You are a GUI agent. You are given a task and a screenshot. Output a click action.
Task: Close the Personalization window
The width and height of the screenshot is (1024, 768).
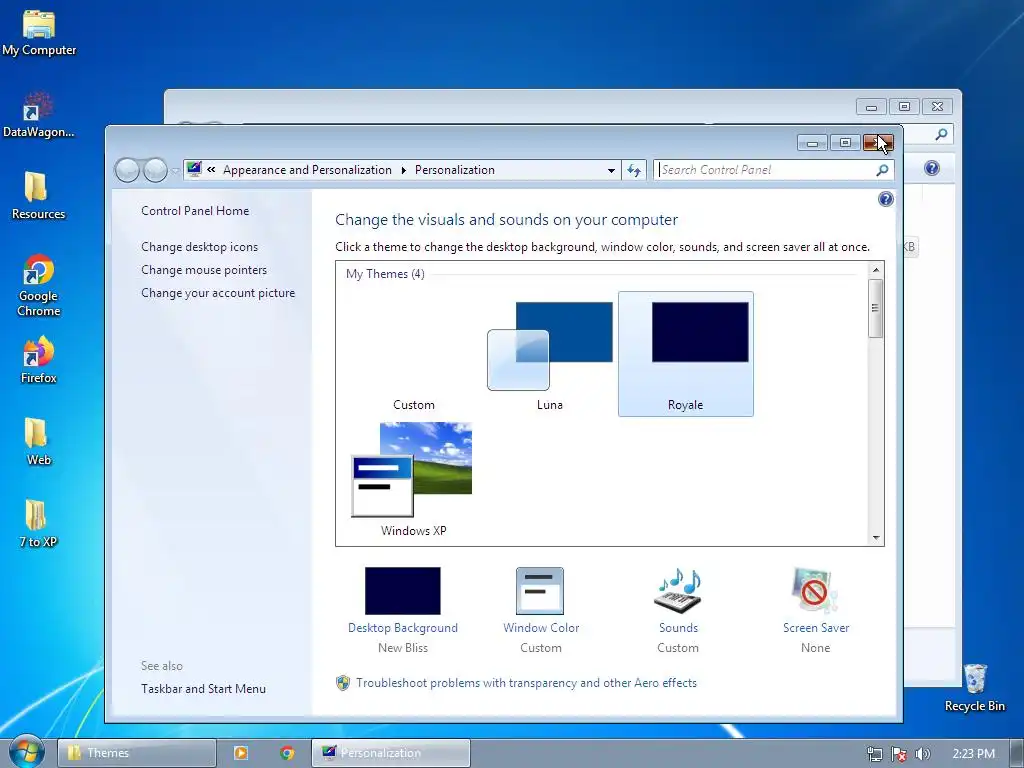(x=878, y=143)
